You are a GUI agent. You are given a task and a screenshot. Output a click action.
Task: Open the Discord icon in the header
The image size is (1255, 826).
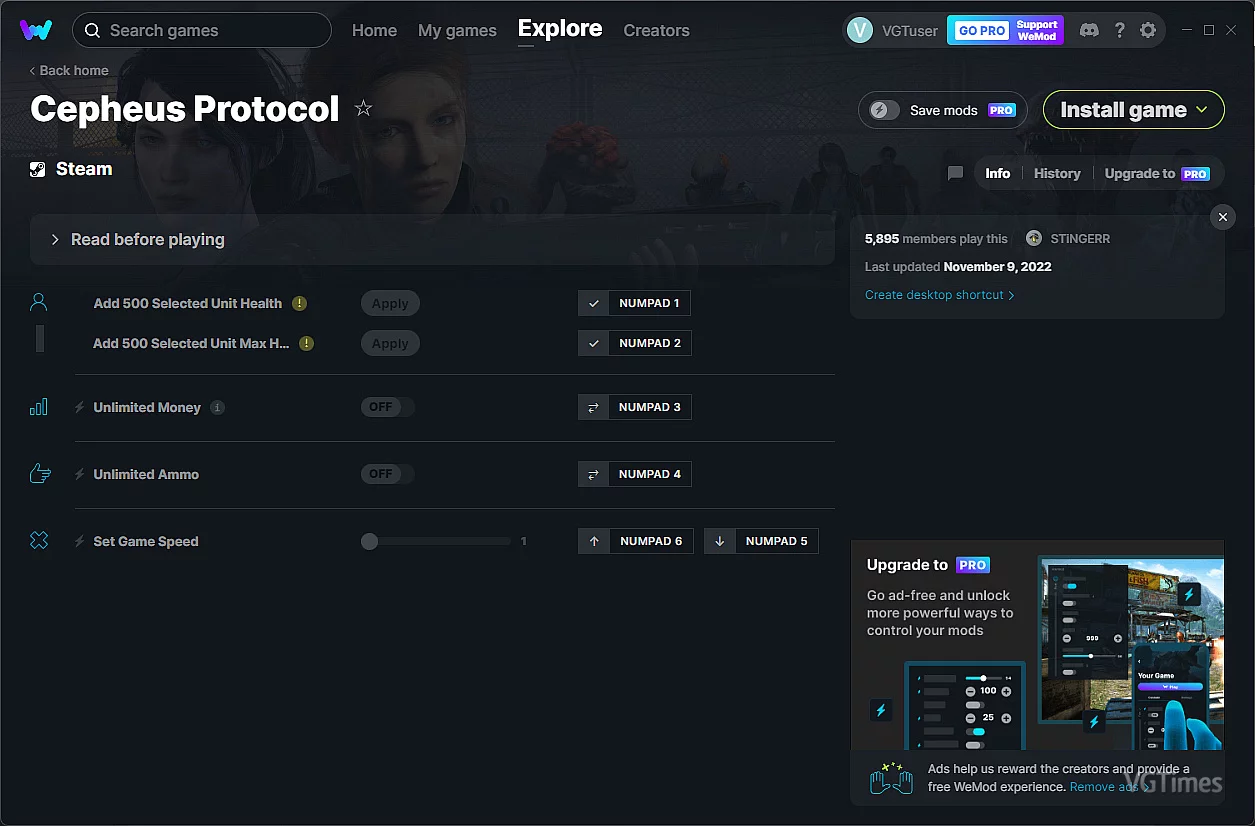tap(1089, 30)
